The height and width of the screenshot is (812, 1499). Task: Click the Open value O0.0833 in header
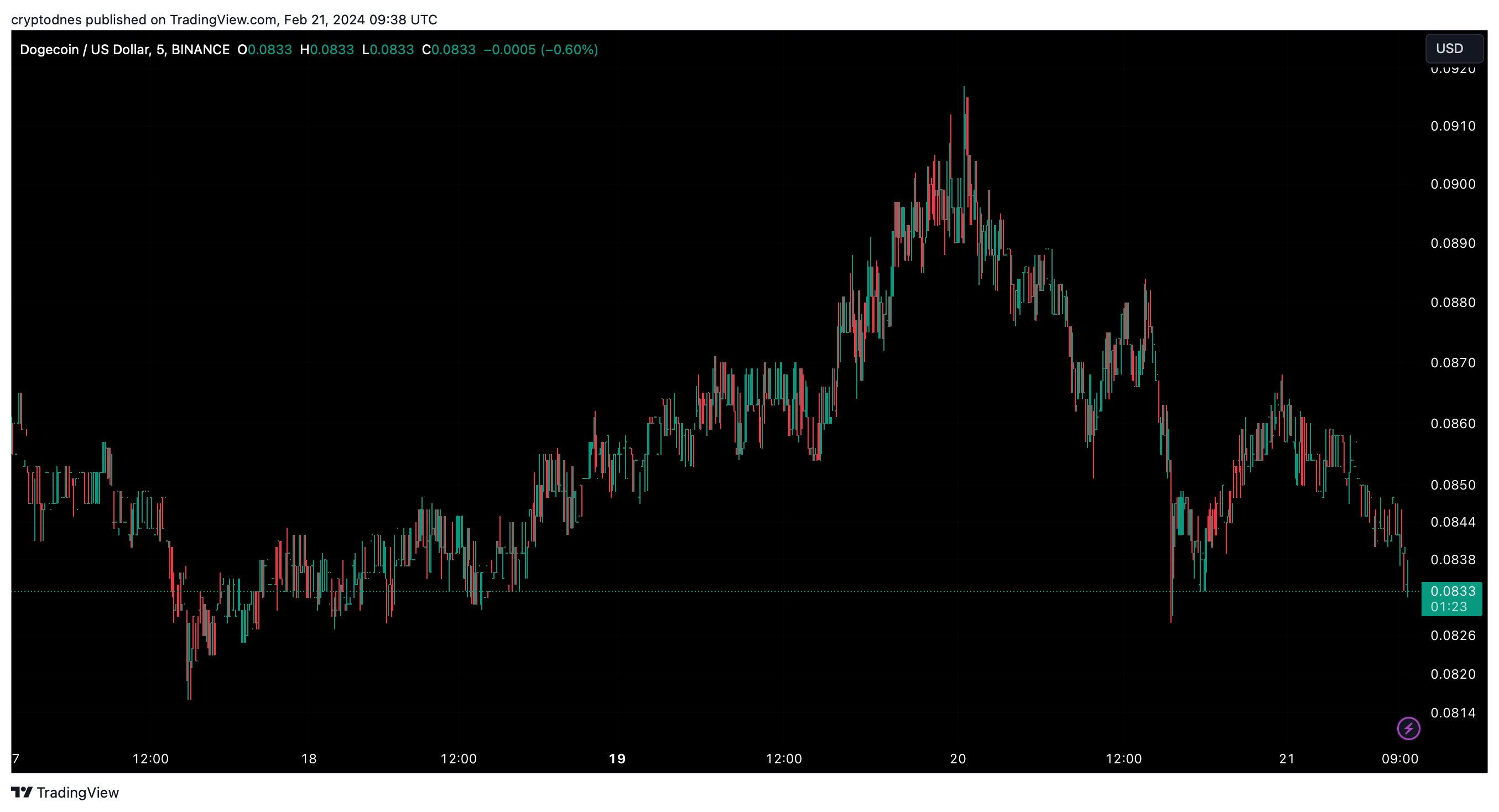coord(265,49)
